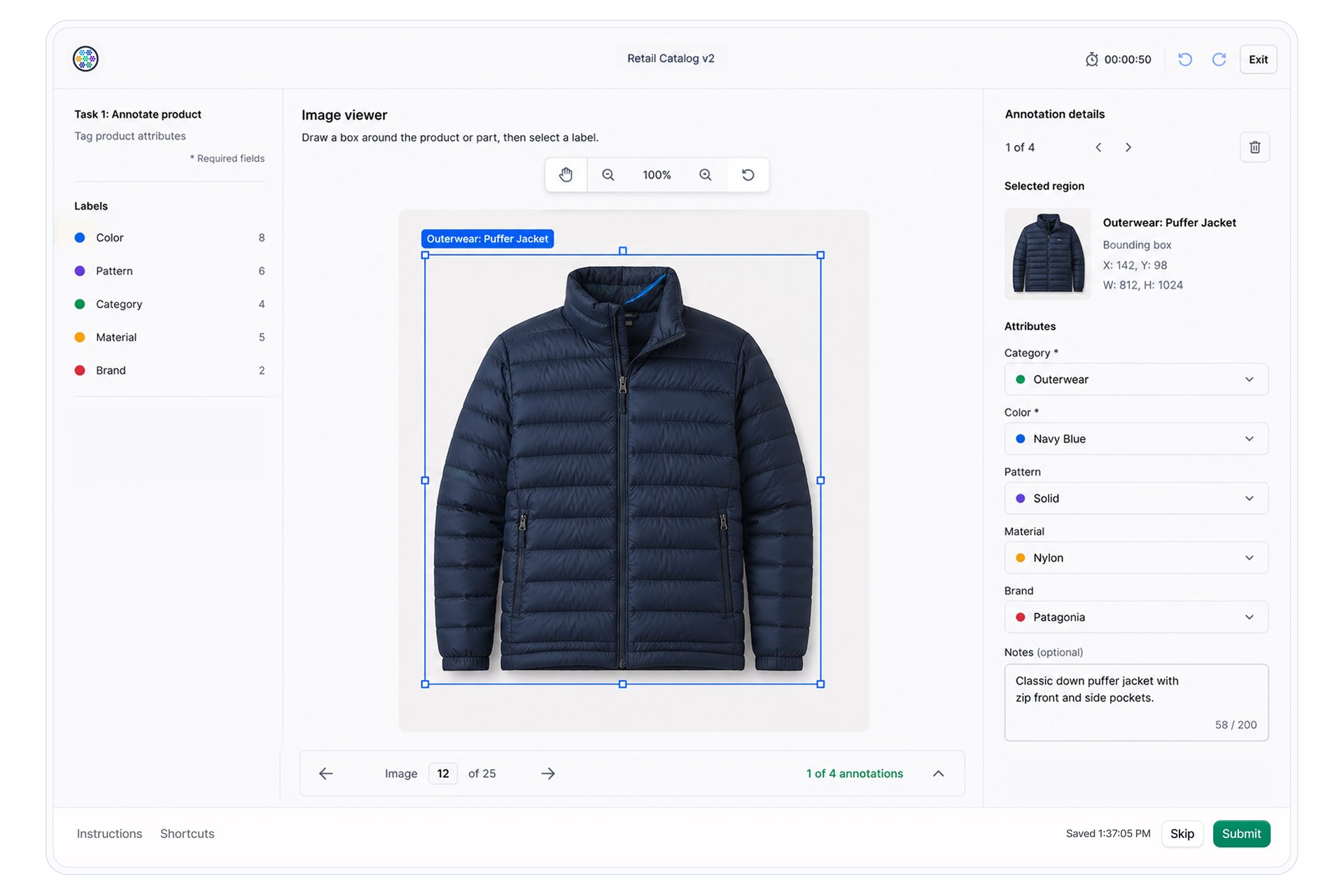Click the Saved 1:37:05 PM status
Image resolution: width=1344 pixels, height=896 pixels.
(x=1108, y=834)
